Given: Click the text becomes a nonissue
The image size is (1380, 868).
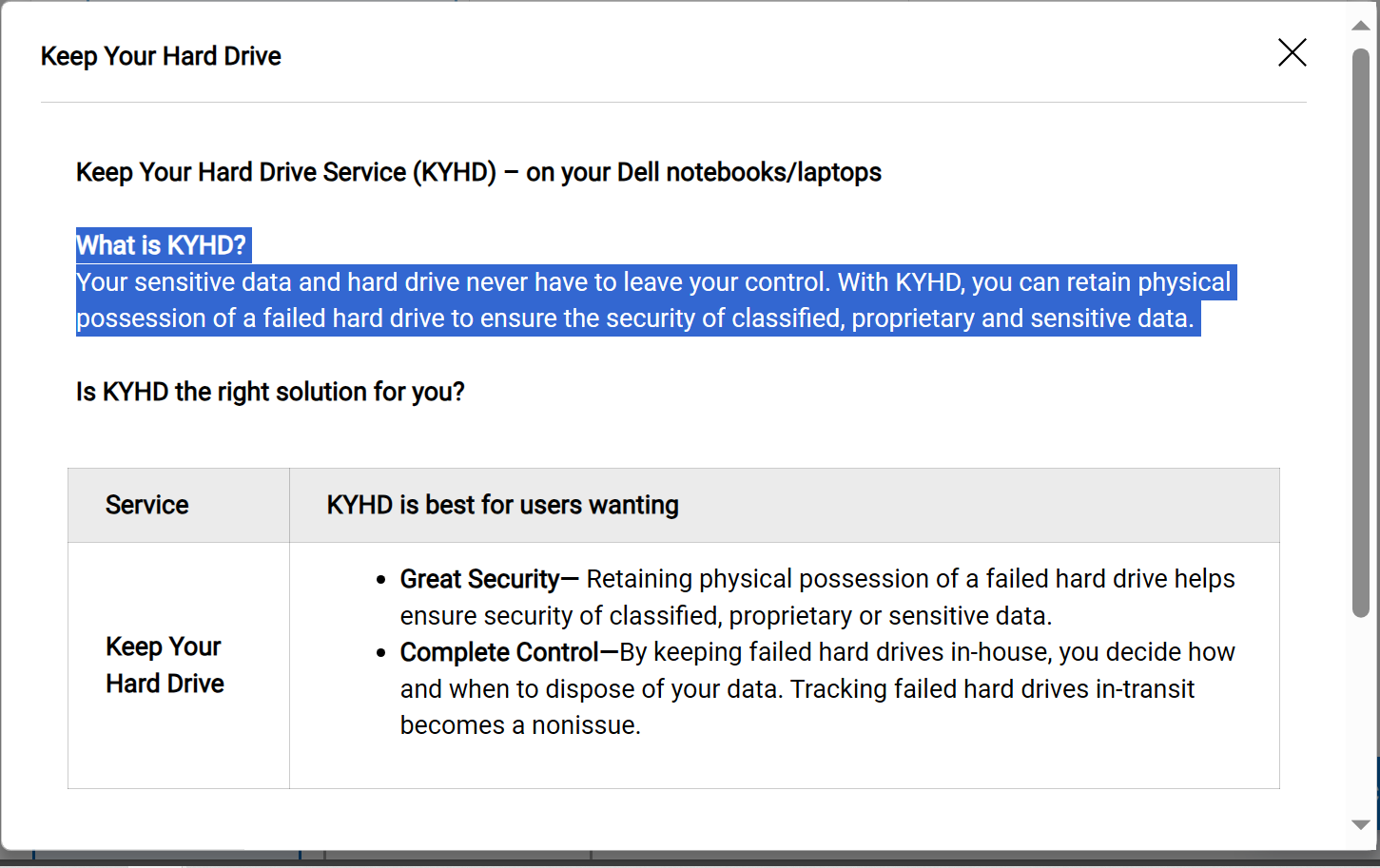Looking at the screenshot, I should [520, 725].
